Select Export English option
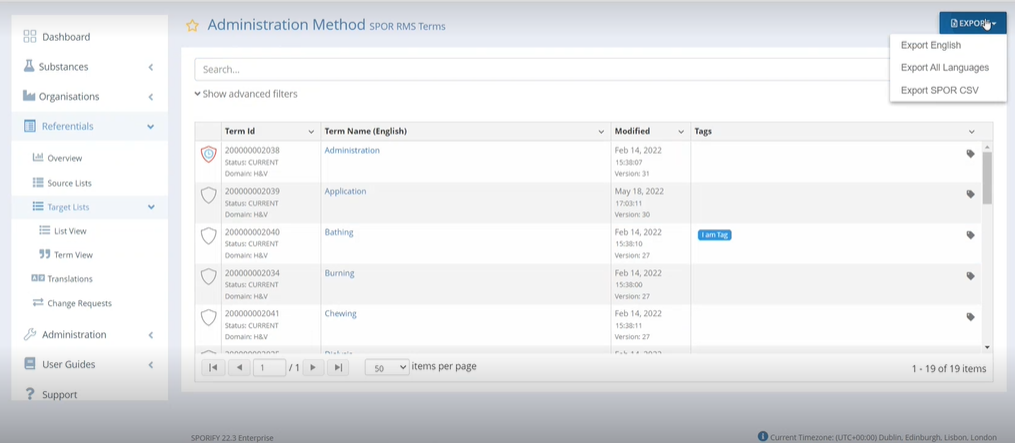Viewport: 1015px width, 443px height. pyautogui.click(x=930, y=45)
